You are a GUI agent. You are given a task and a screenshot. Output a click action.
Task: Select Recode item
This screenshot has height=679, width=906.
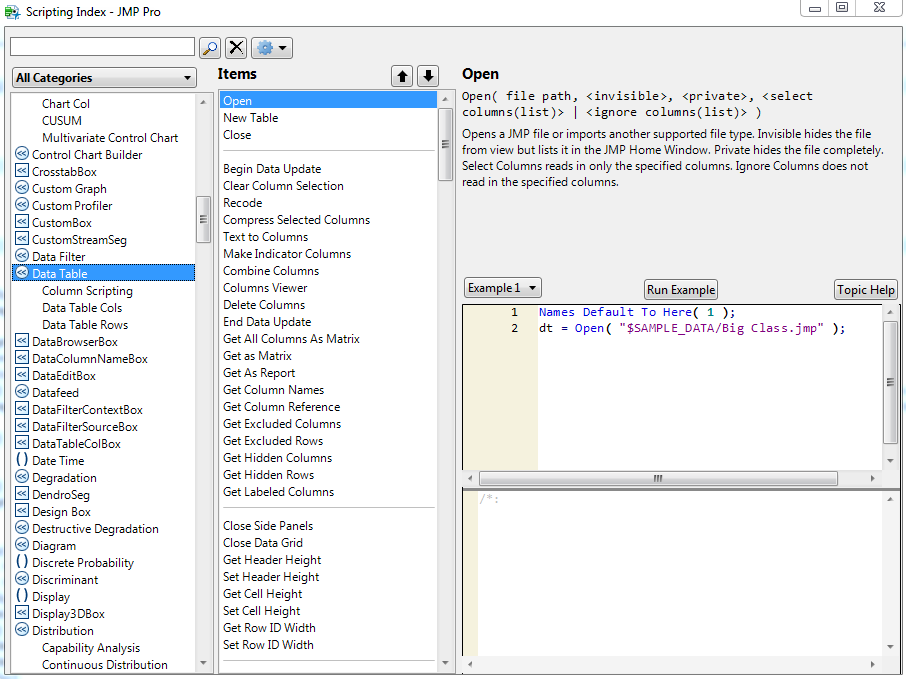click(243, 203)
